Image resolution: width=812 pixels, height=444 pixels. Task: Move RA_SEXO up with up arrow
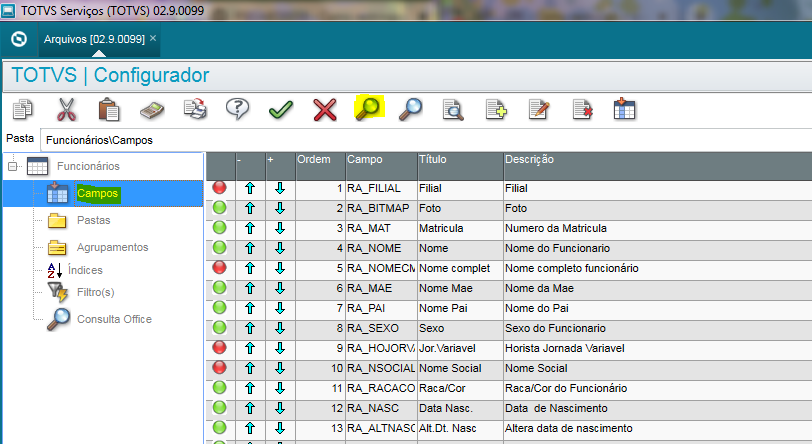pos(250,328)
